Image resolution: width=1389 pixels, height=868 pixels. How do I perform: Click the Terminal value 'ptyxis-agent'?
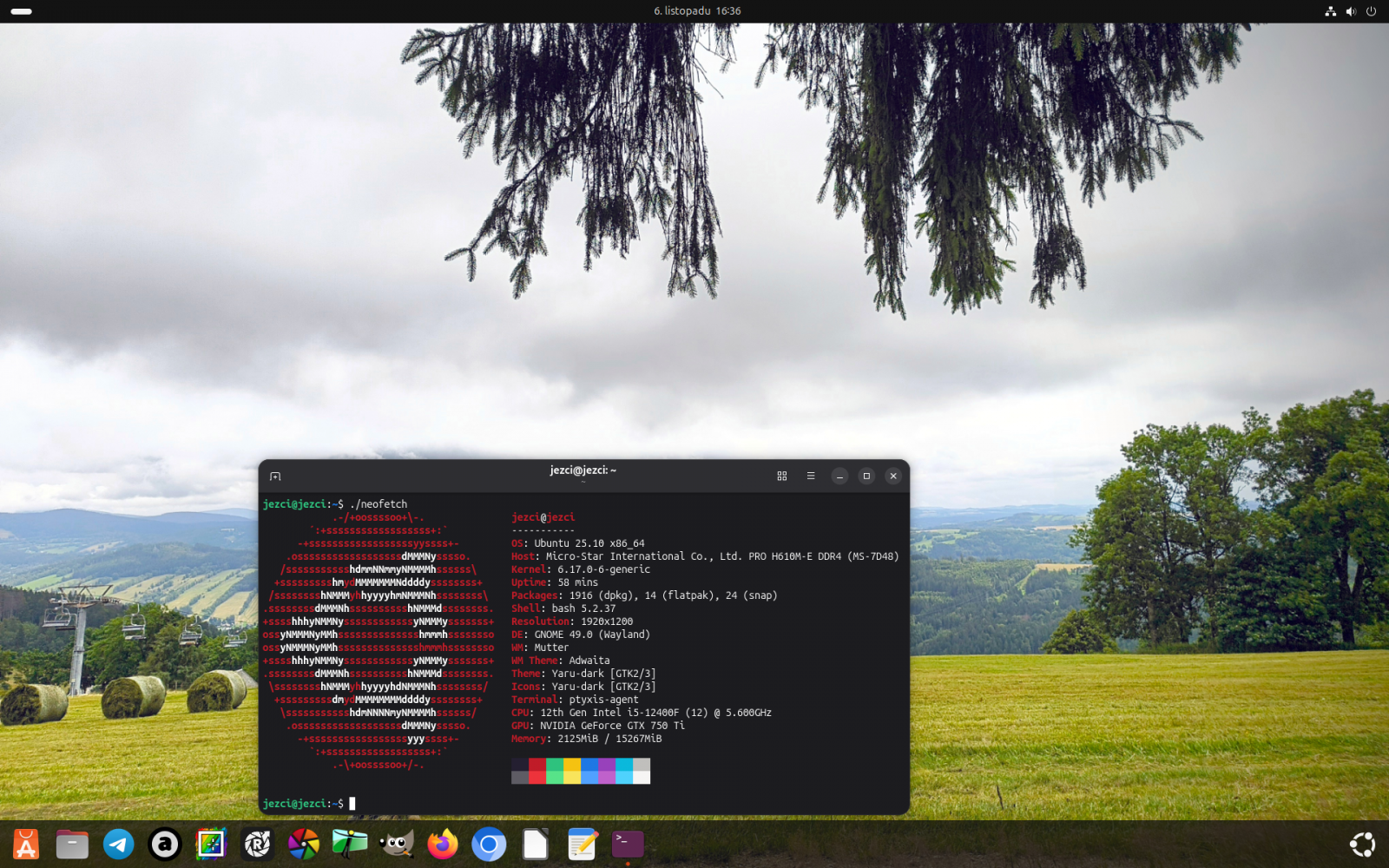coord(604,700)
